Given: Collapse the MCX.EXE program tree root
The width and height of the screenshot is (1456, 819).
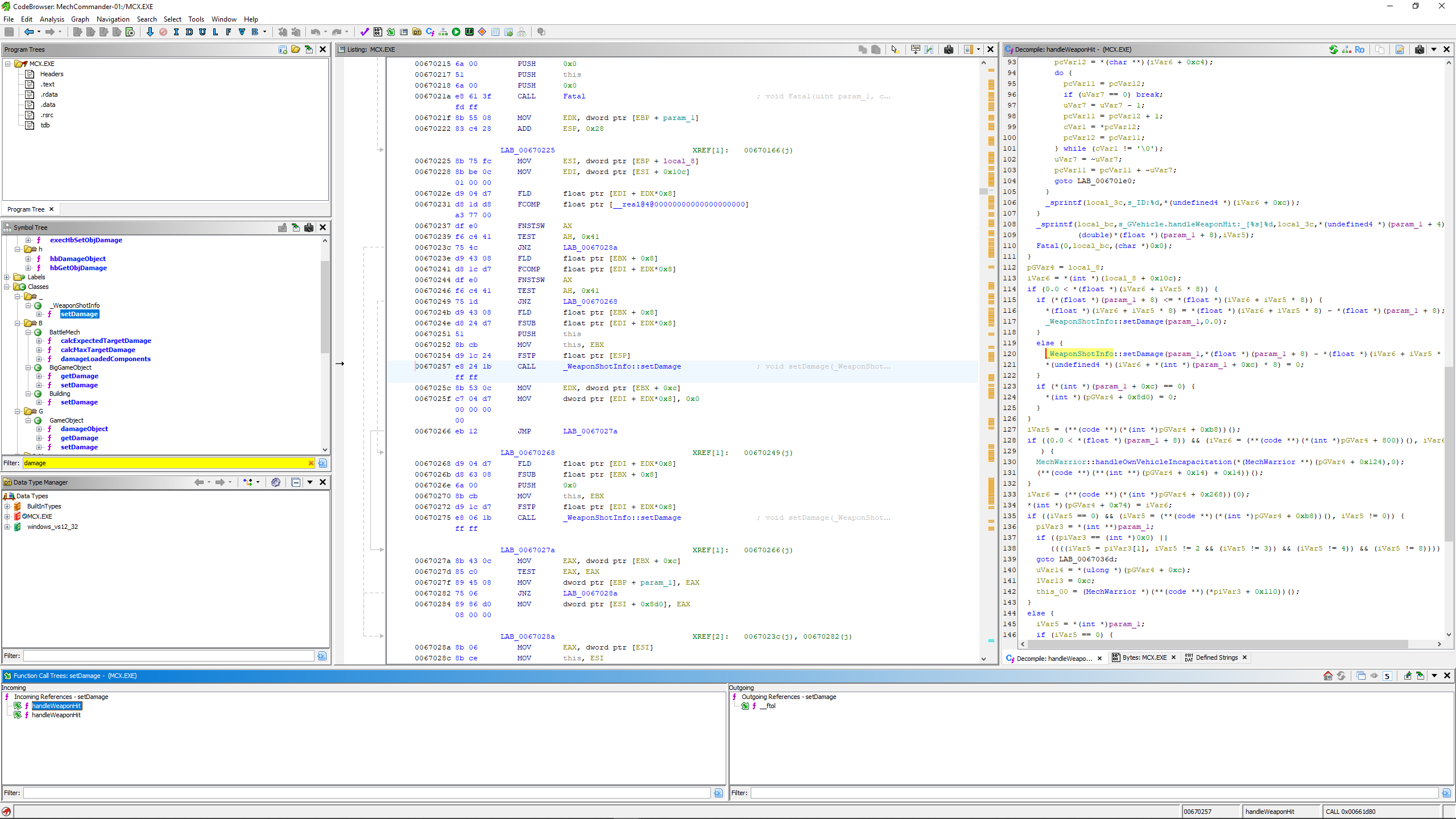Looking at the screenshot, I should [x=8, y=64].
